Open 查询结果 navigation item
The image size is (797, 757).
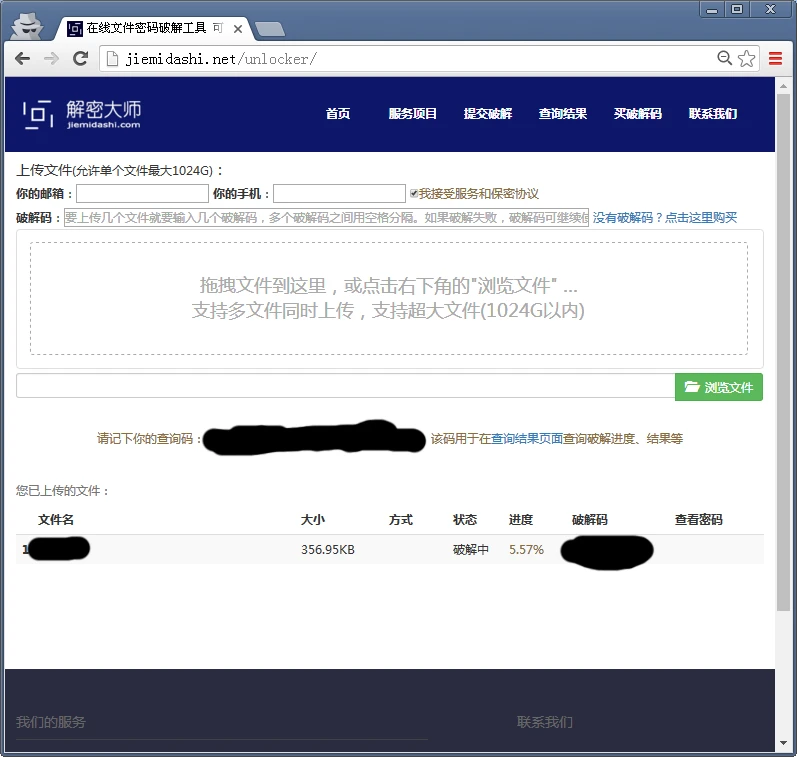click(563, 114)
